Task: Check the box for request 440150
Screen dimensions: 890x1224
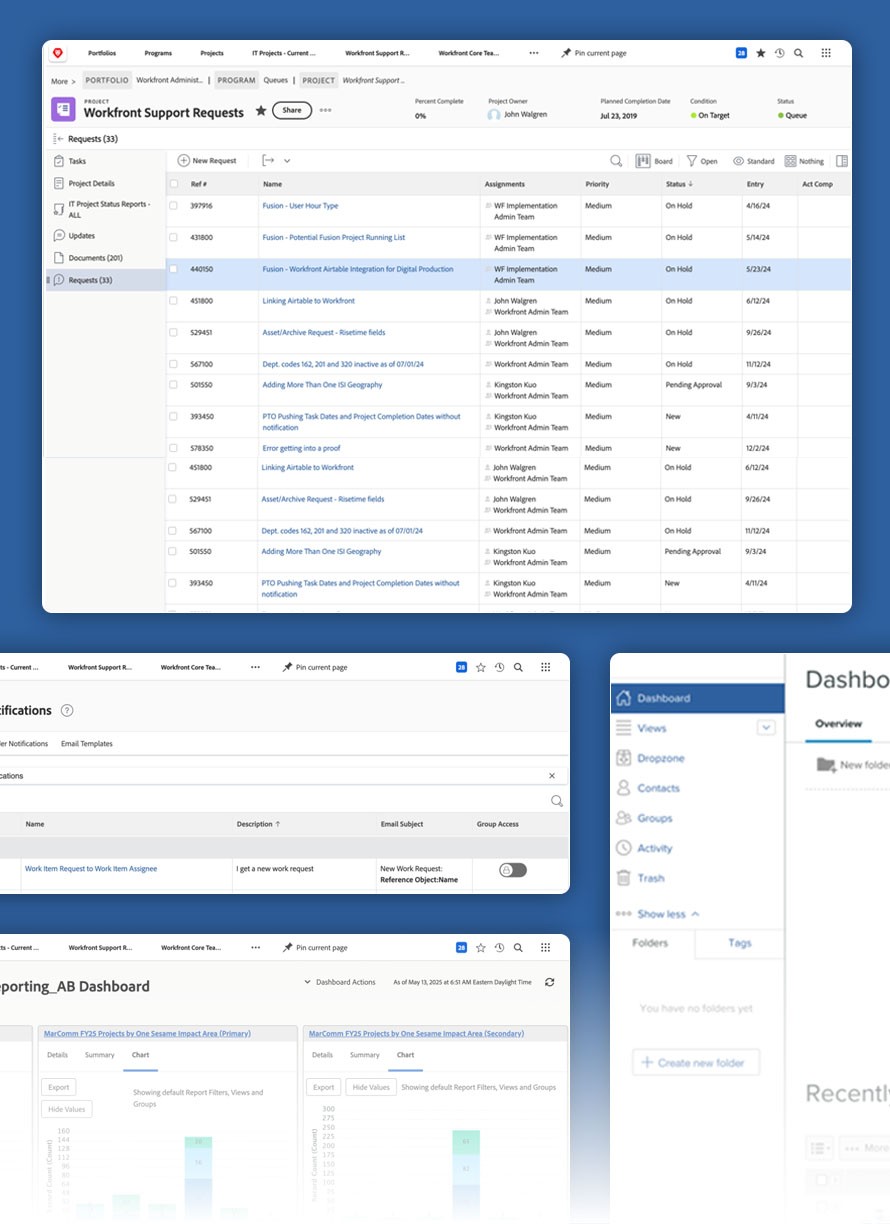Action: [x=173, y=269]
